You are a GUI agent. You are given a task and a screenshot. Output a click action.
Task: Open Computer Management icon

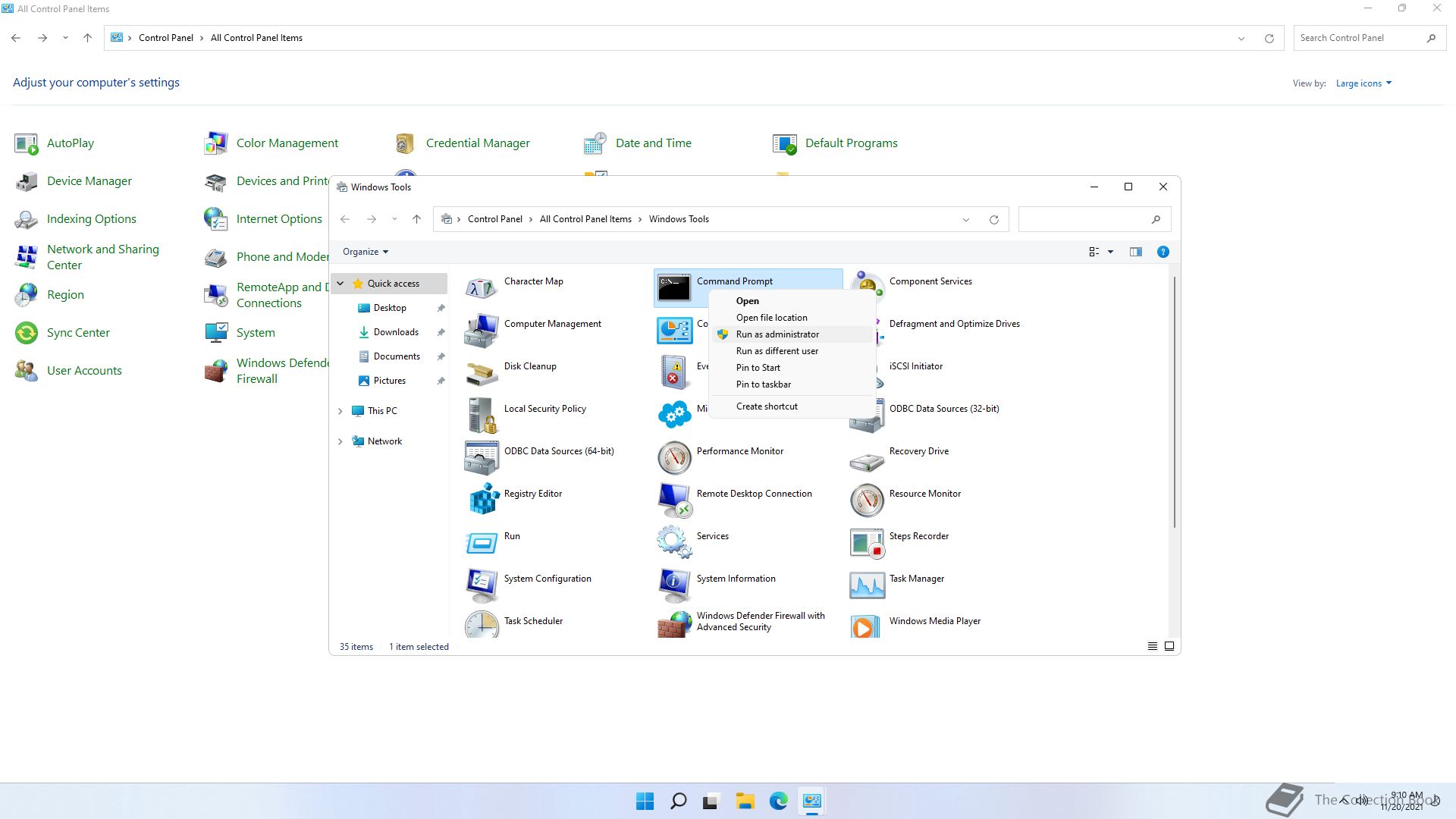(x=482, y=331)
